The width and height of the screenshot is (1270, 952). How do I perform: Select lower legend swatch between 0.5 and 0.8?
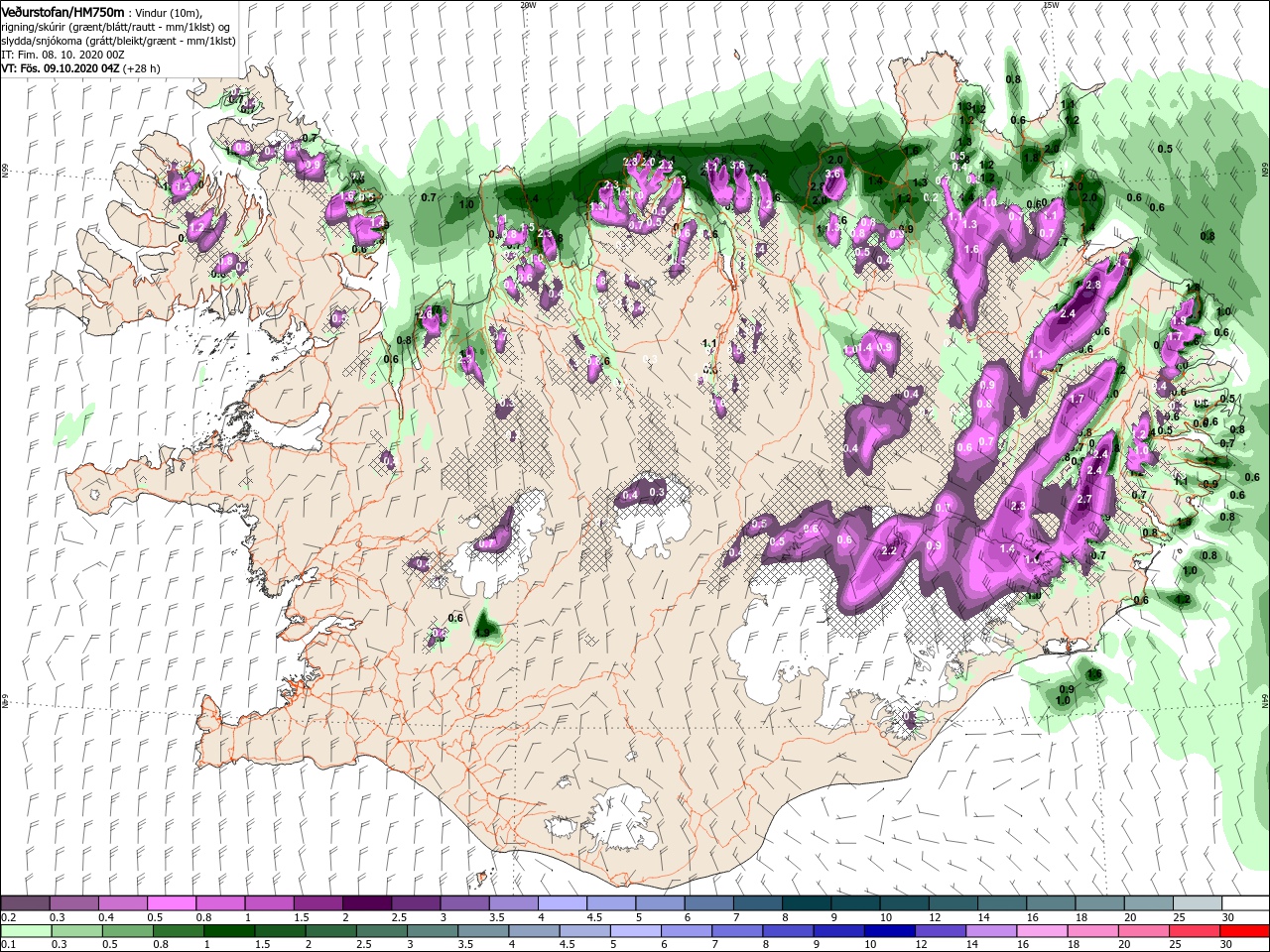(127, 931)
